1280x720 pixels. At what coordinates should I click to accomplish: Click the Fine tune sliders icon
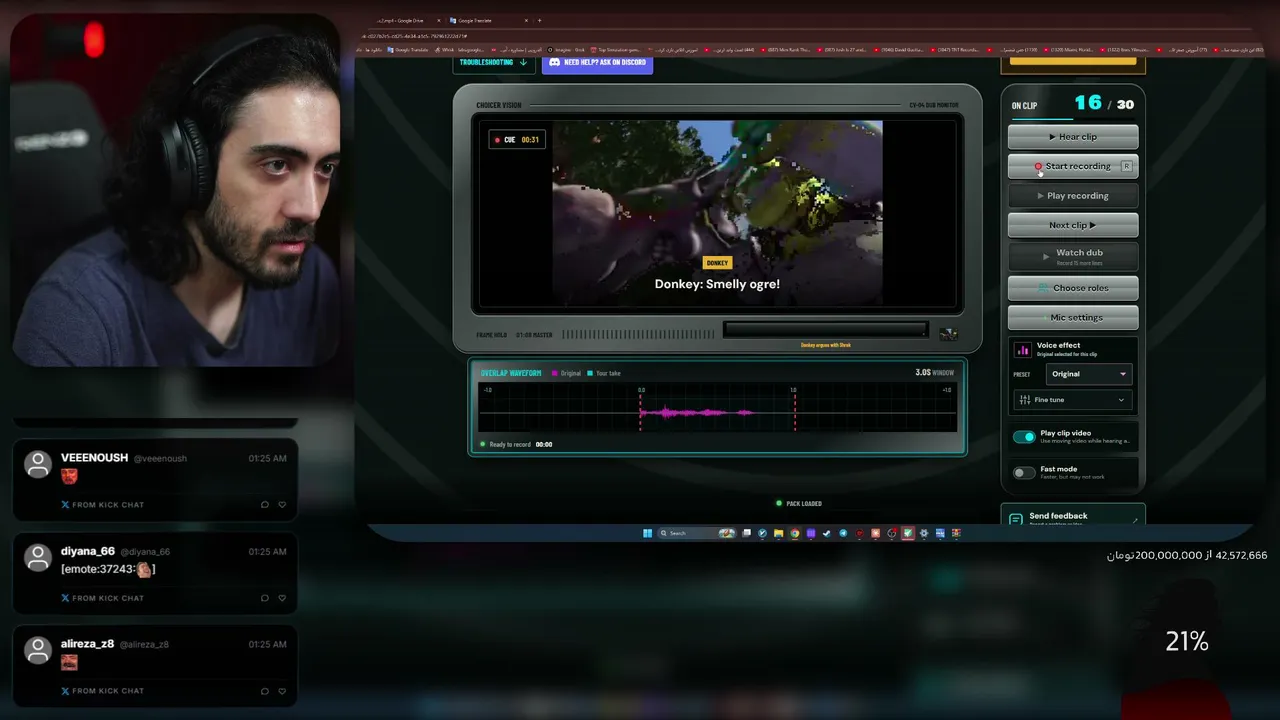tap(1024, 400)
